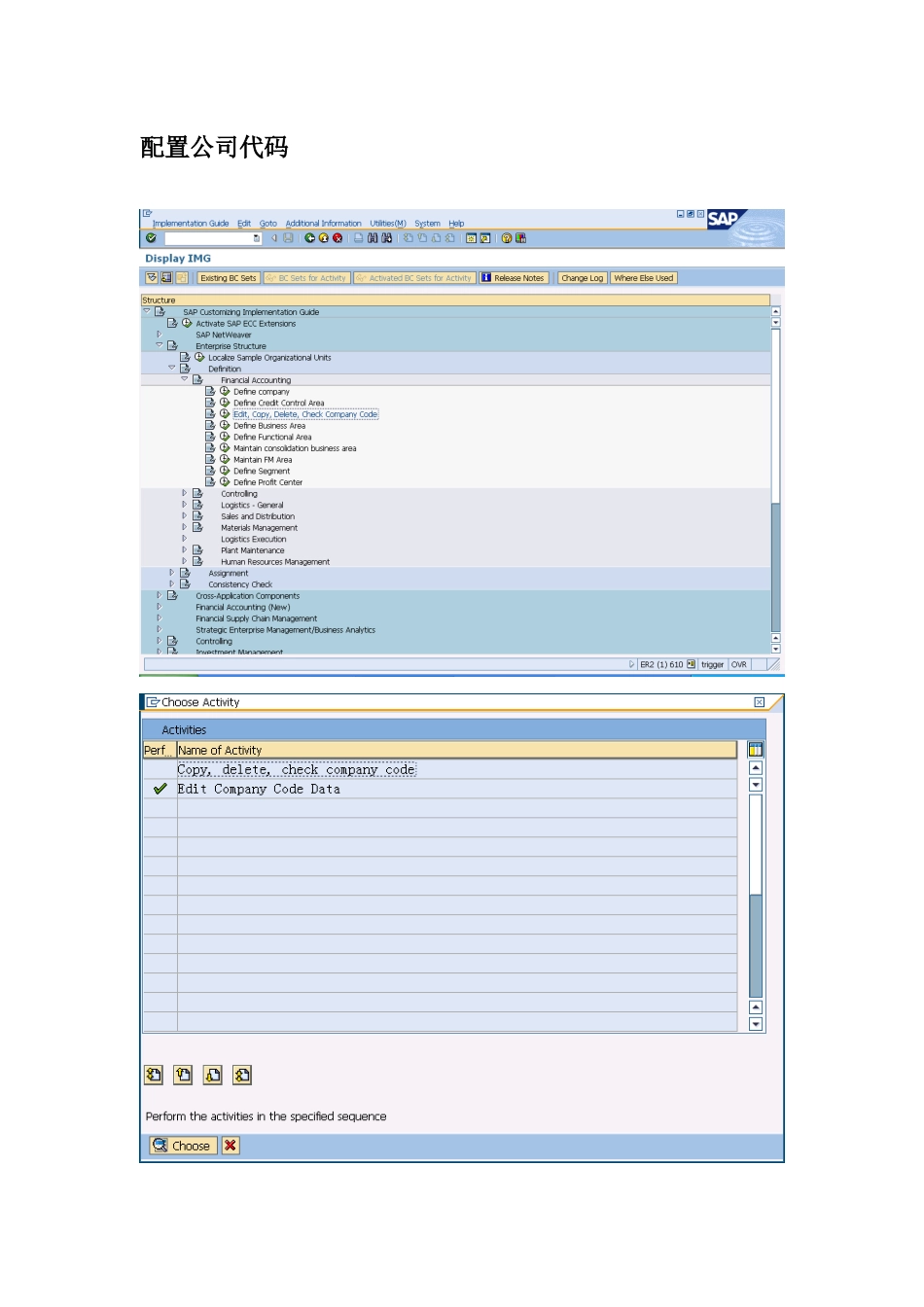Click Maintain consolidation business area item

pyautogui.click(x=295, y=448)
